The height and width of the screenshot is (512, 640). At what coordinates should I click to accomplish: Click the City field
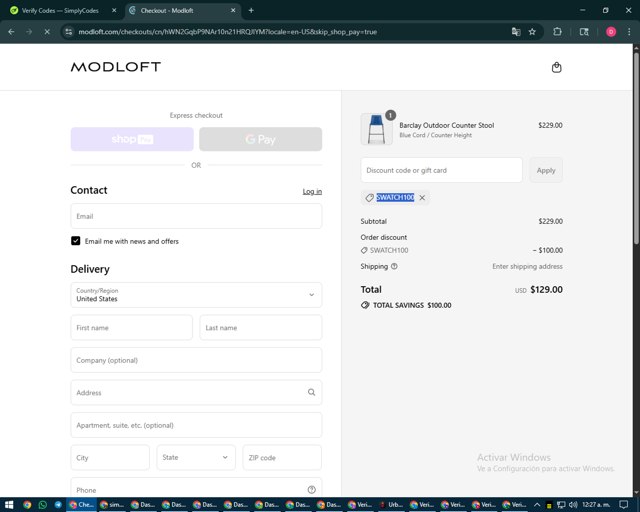tap(110, 457)
